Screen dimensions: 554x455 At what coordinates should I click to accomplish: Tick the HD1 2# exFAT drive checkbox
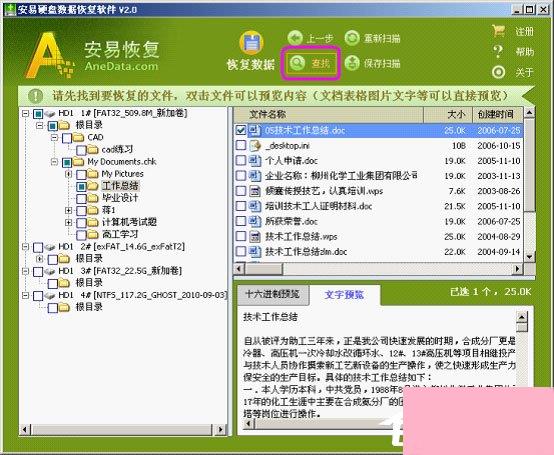(x=38, y=247)
